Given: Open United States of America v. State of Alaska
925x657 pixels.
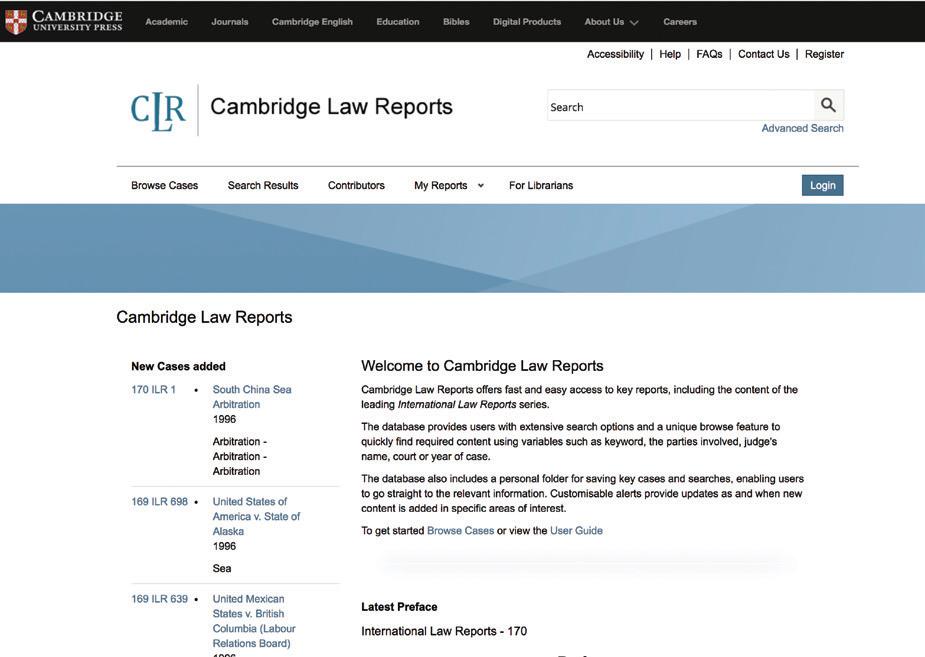Looking at the screenshot, I should tap(256, 516).
